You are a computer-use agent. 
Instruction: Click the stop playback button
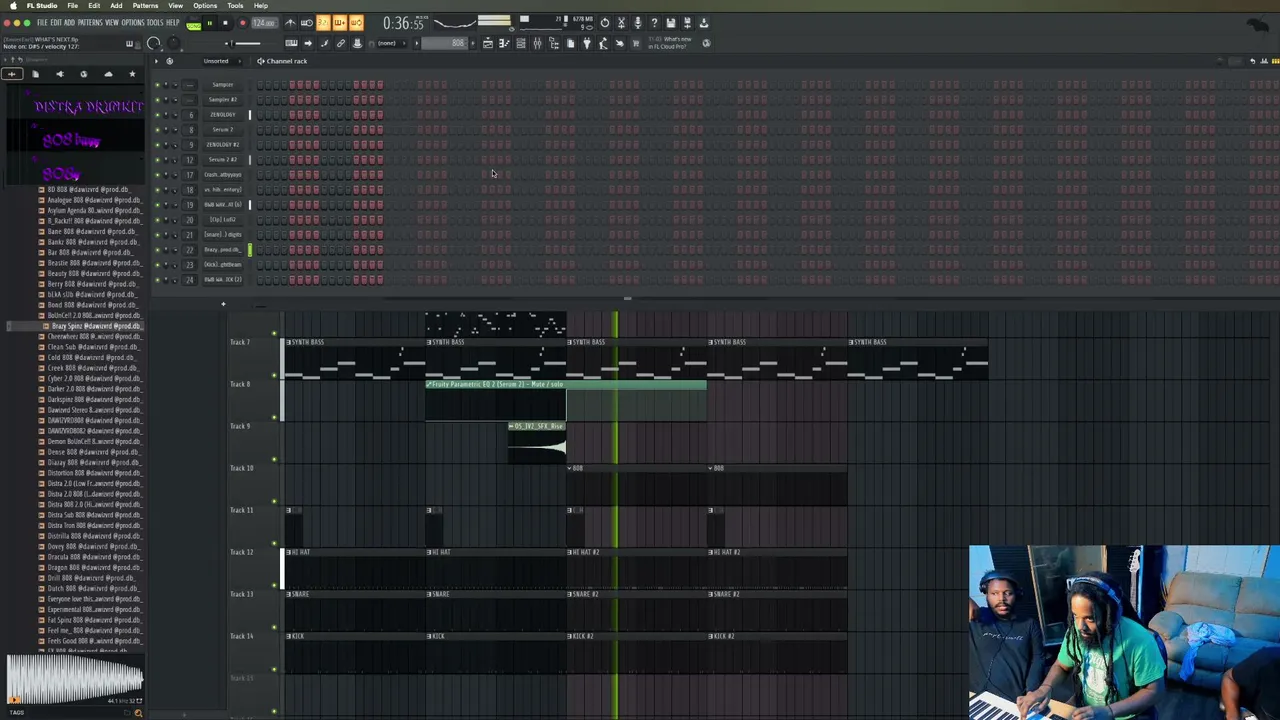(225, 23)
